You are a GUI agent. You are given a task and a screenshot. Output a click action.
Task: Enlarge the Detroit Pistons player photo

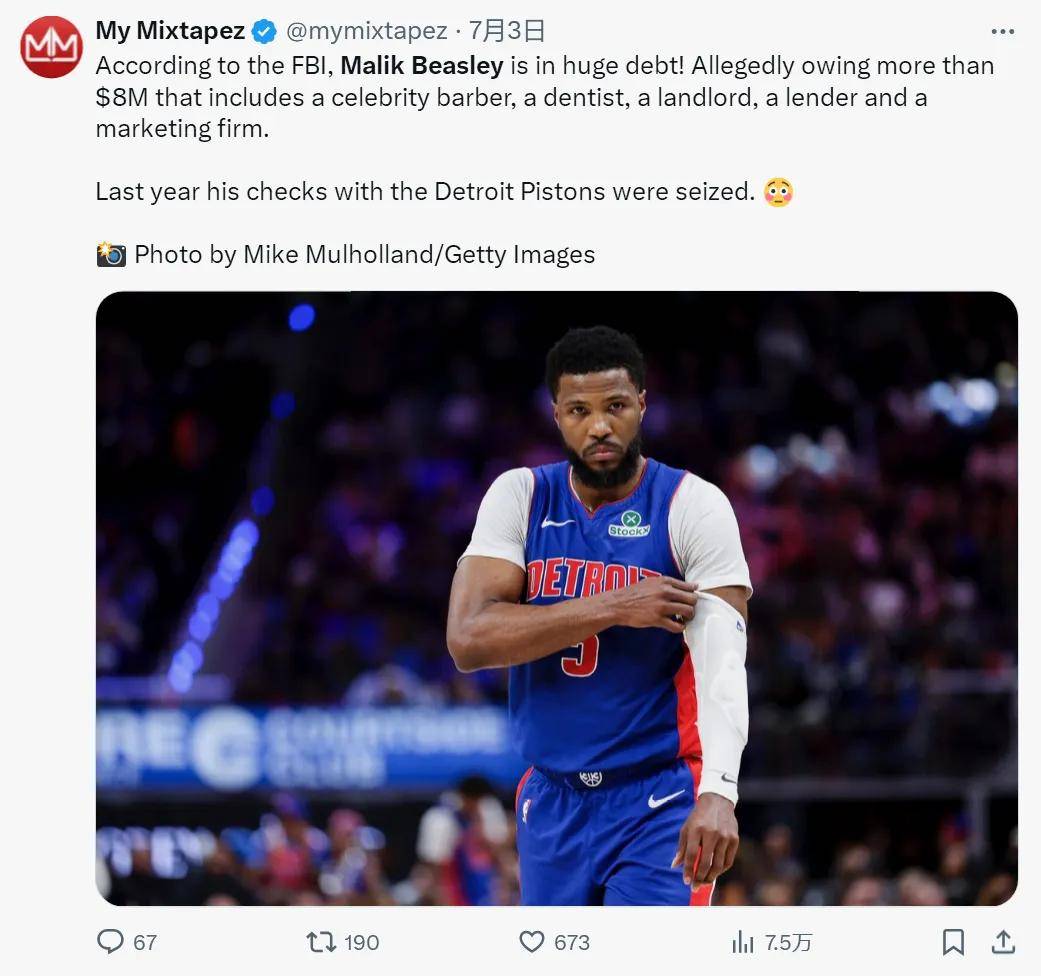(556, 598)
